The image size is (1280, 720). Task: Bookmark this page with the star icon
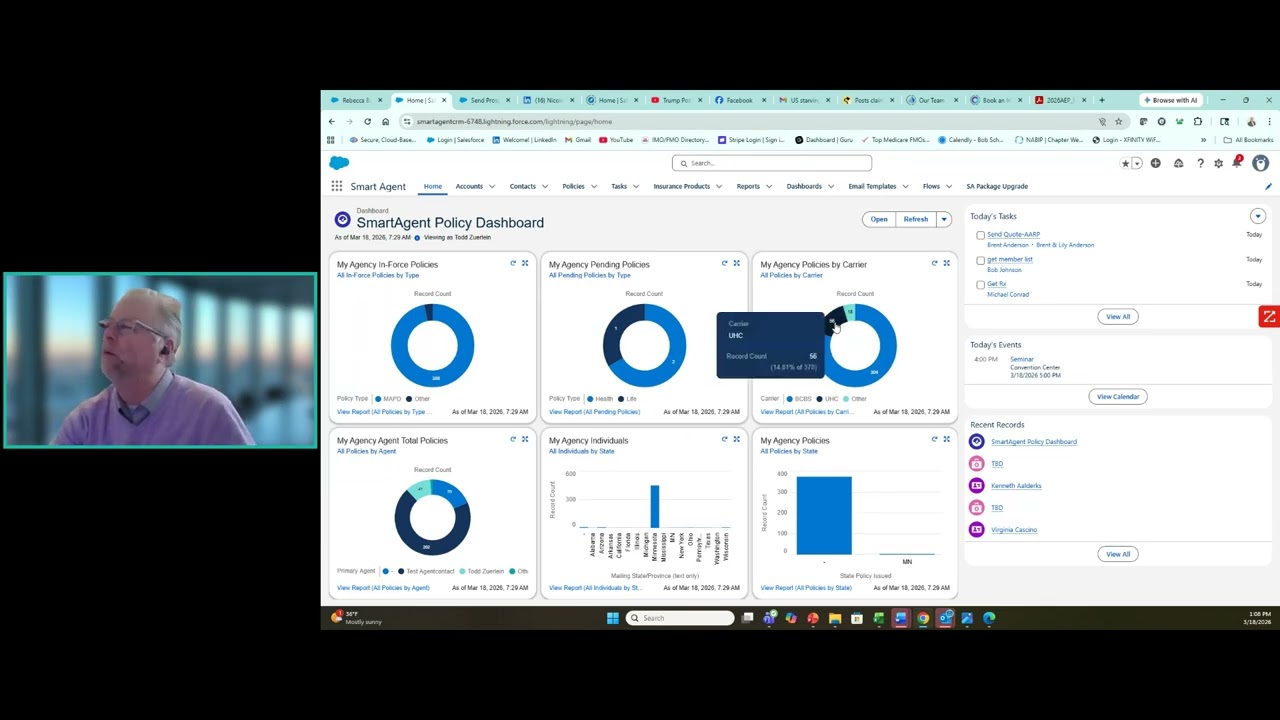pyautogui.click(x=1119, y=122)
